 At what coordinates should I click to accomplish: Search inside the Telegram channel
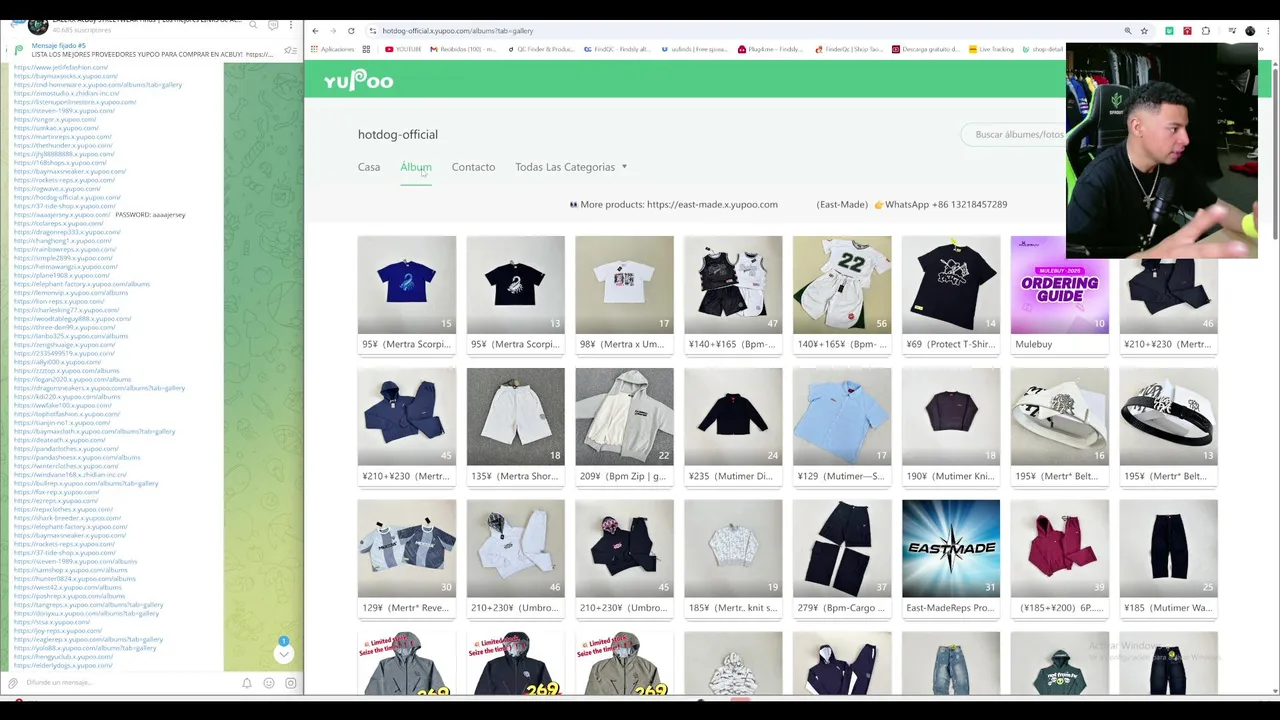click(253, 25)
